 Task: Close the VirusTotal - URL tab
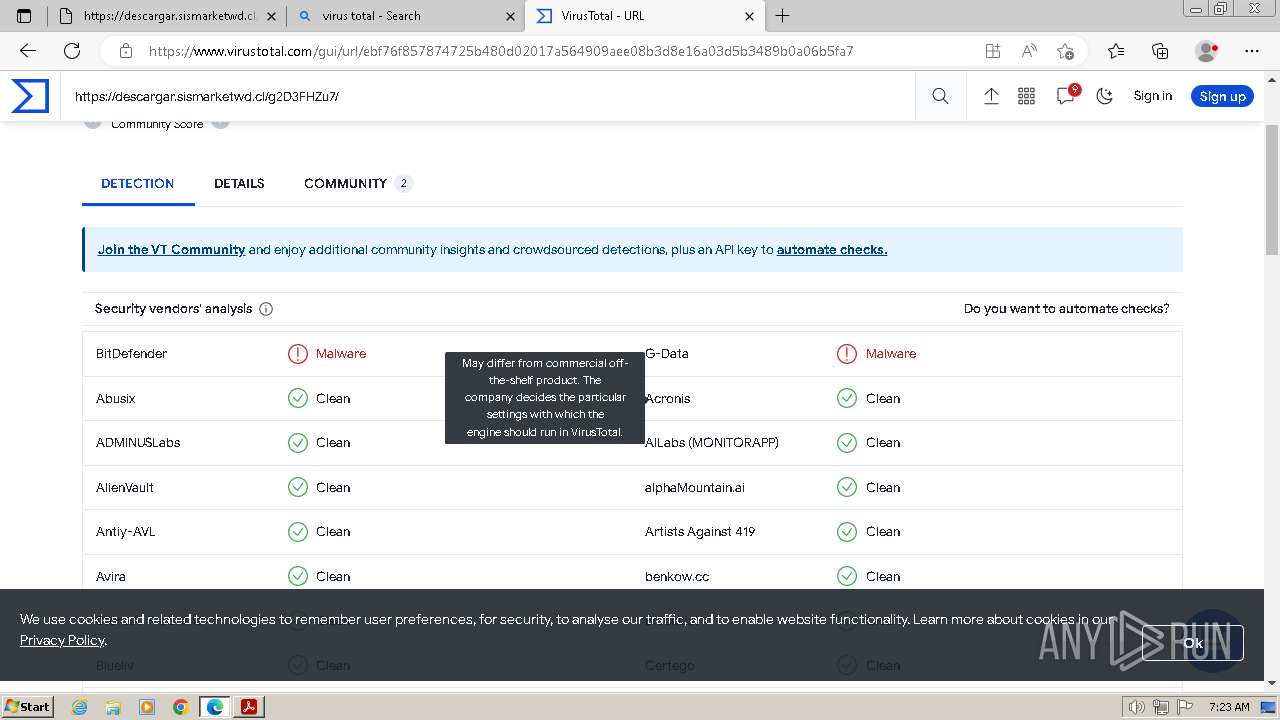(750, 16)
